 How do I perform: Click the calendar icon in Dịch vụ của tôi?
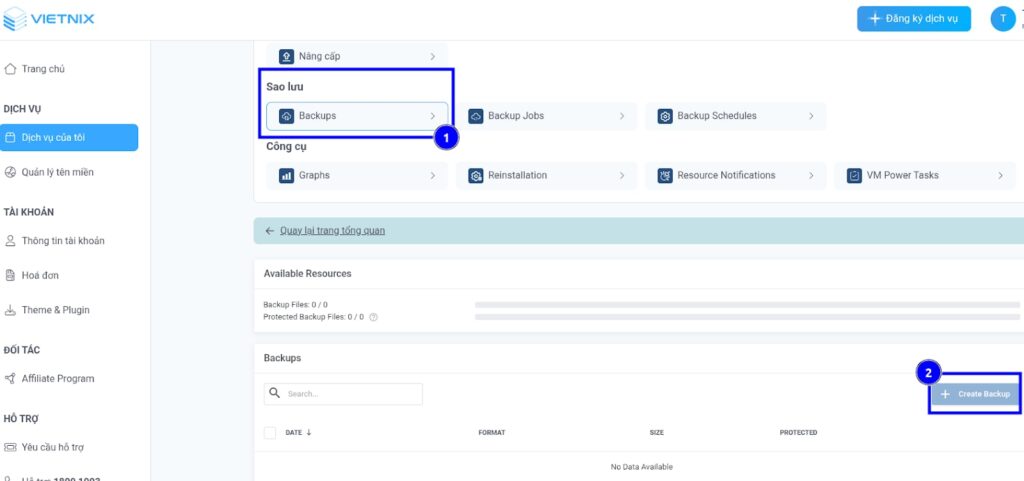point(10,138)
